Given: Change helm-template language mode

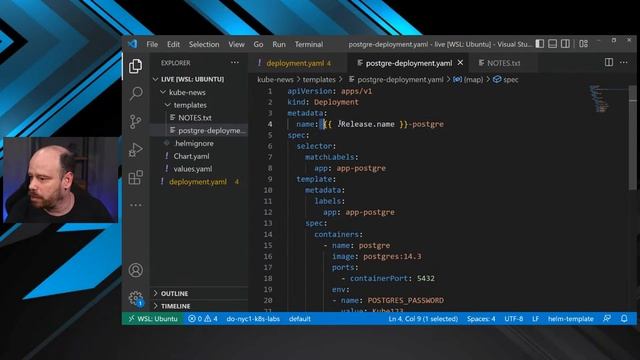Looking at the screenshot, I should (571, 319).
